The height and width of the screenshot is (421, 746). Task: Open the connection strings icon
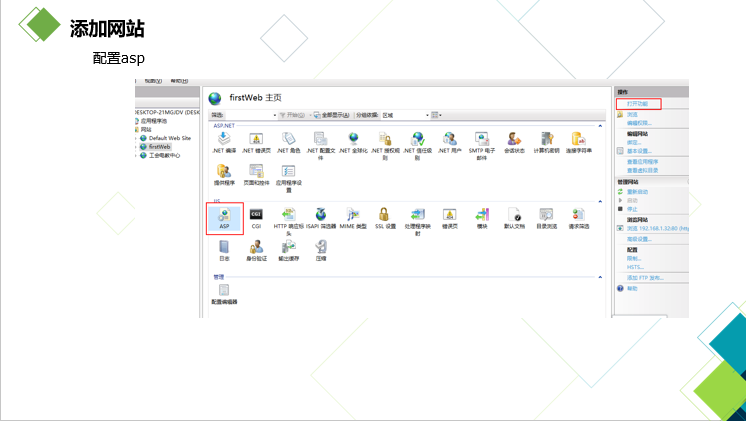coord(579,143)
